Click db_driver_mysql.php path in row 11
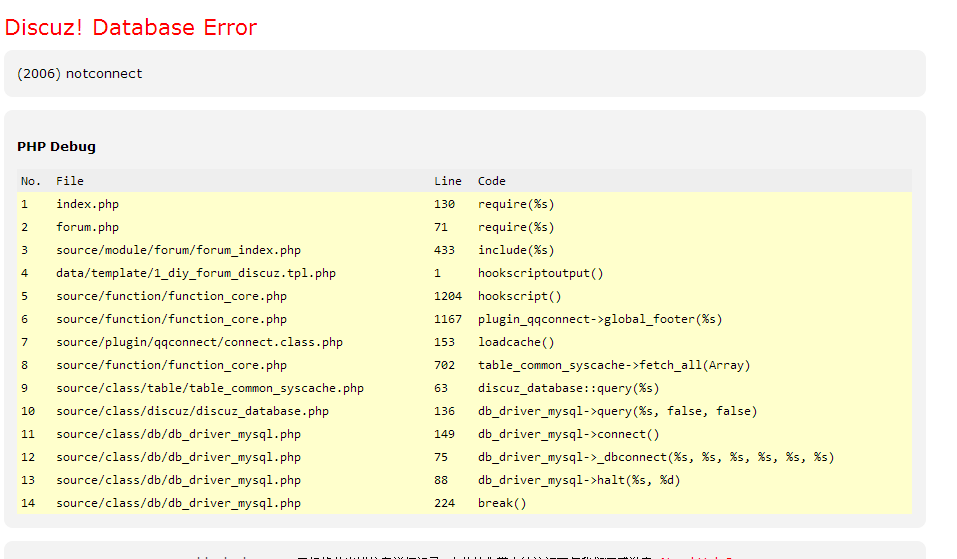The height and width of the screenshot is (559, 957). coord(178,435)
